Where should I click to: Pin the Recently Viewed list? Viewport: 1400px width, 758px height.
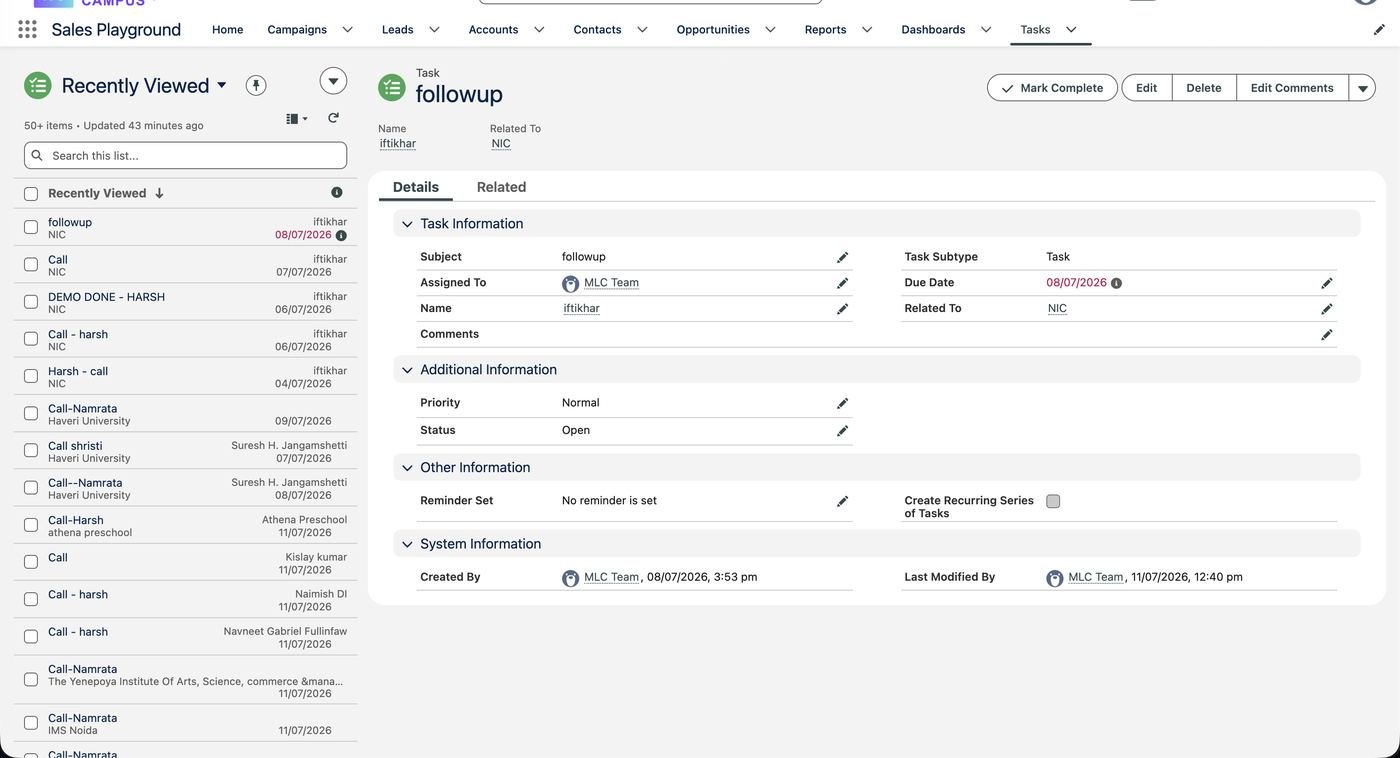click(256, 85)
